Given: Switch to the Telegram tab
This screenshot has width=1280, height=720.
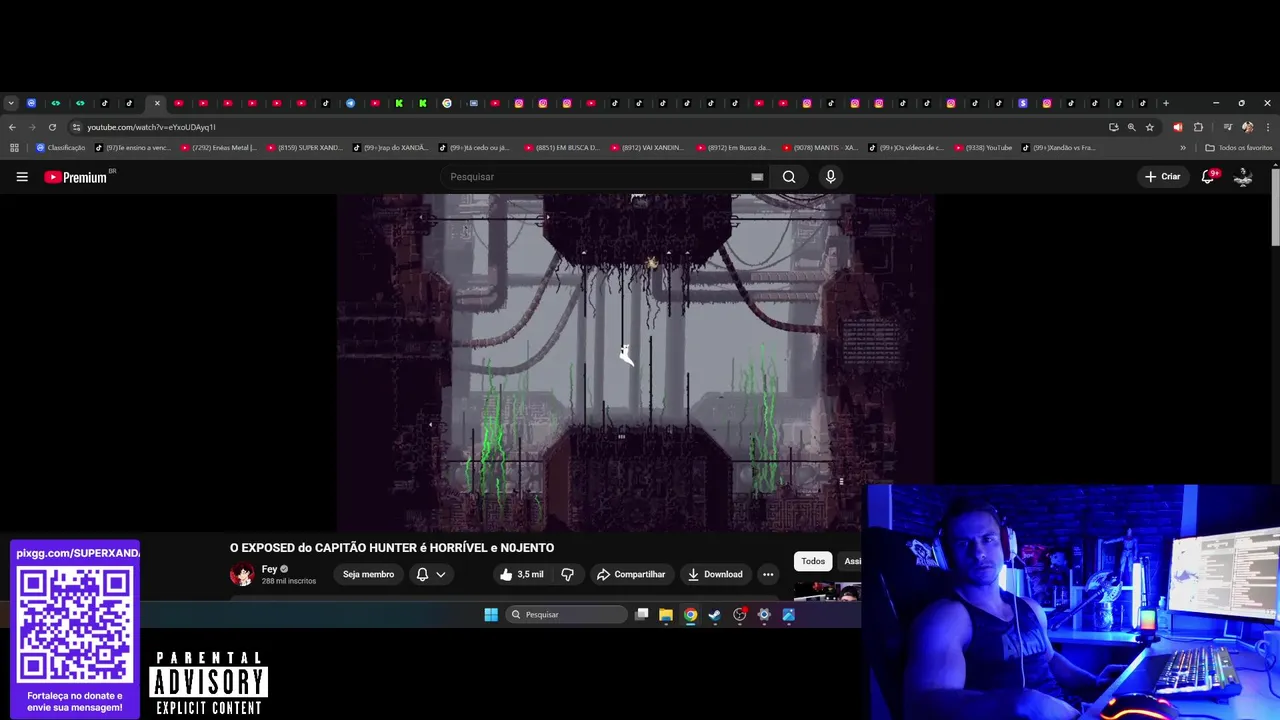Looking at the screenshot, I should click(350, 103).
